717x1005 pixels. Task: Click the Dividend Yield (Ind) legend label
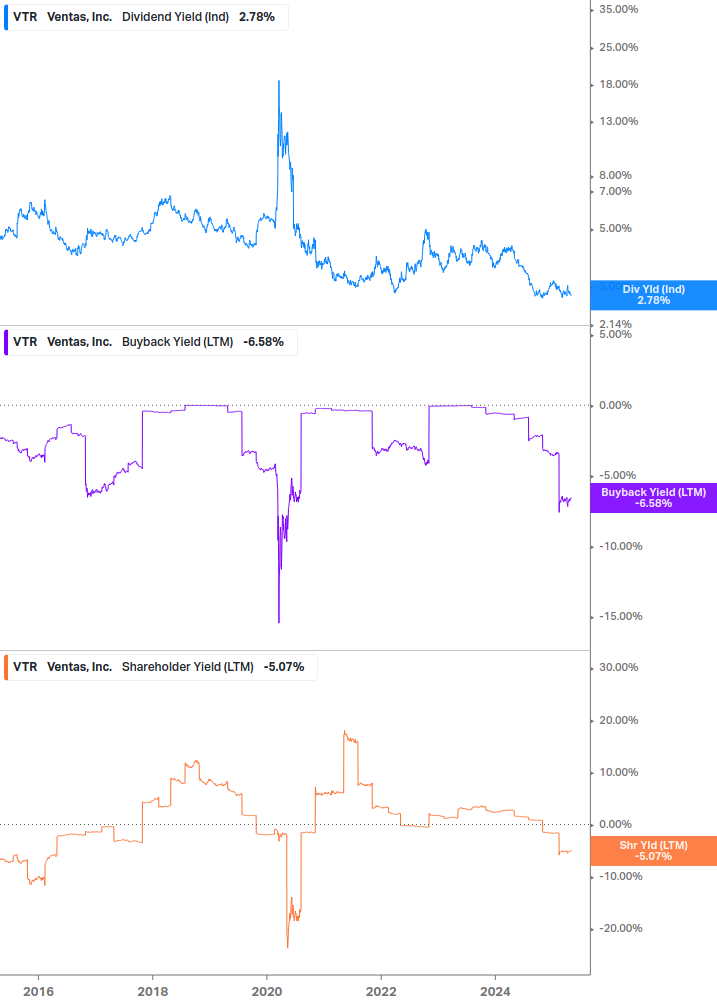coord(175,17)
